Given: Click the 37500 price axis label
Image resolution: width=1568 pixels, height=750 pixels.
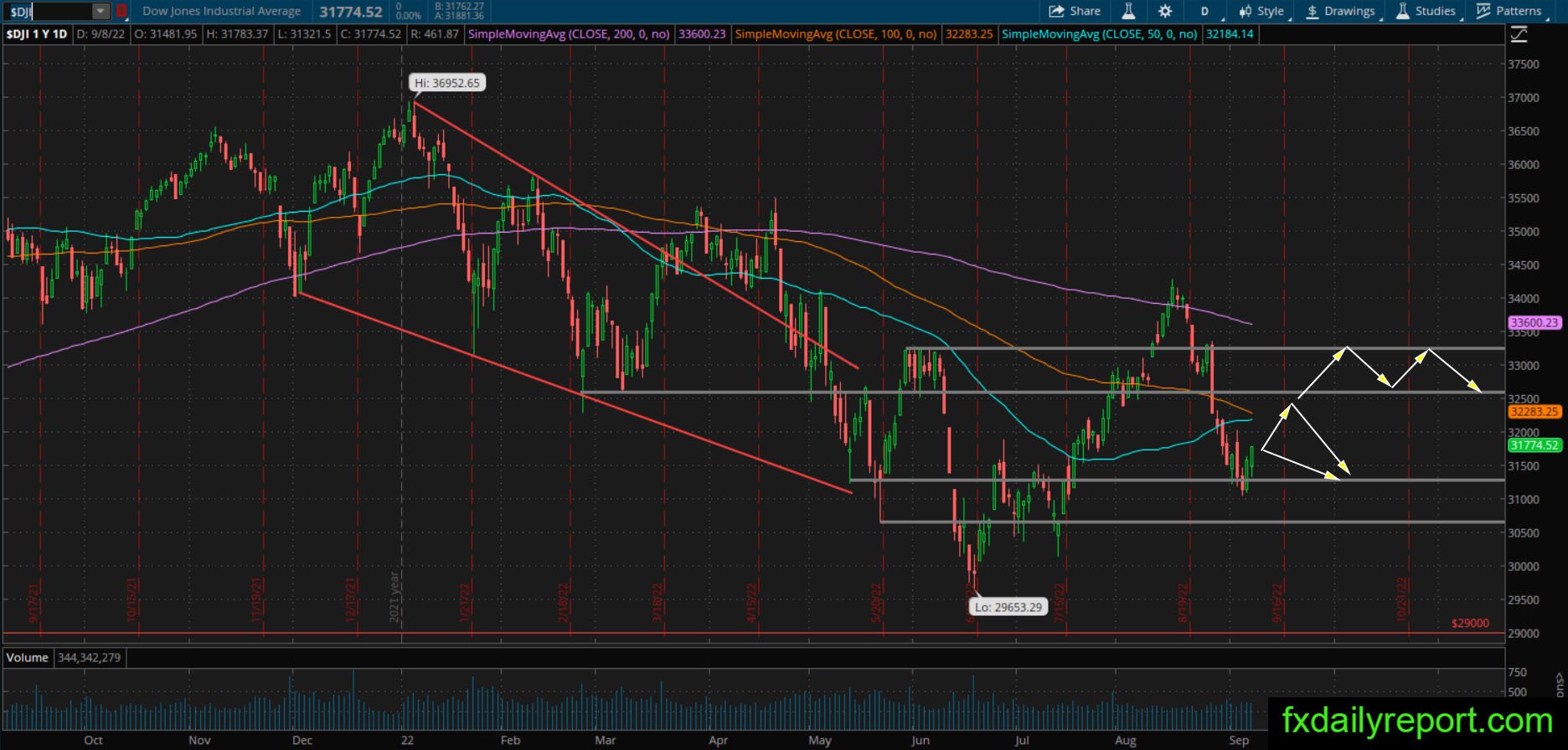Looking at the screenshot, I should [1523, 64].
